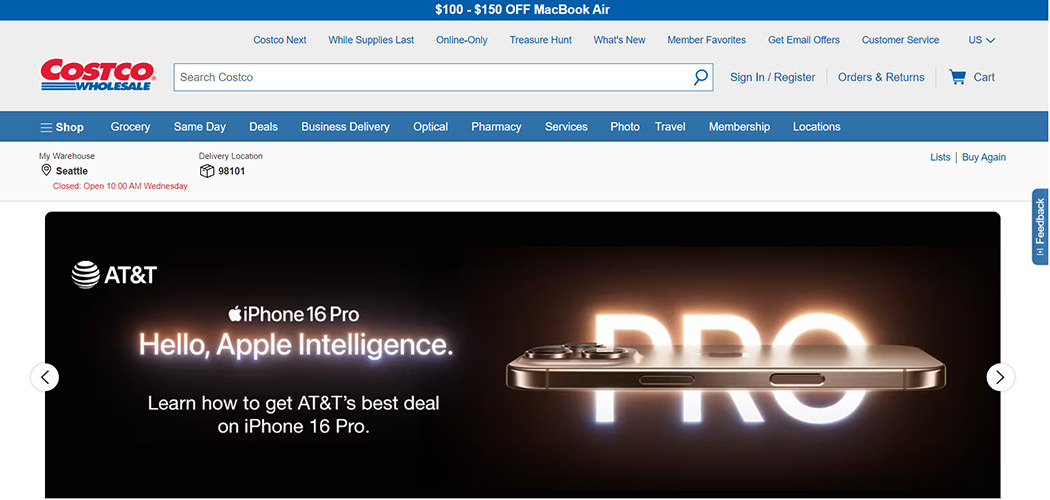
Task: Click the Buy Again link
Action: tap(983, 157)
